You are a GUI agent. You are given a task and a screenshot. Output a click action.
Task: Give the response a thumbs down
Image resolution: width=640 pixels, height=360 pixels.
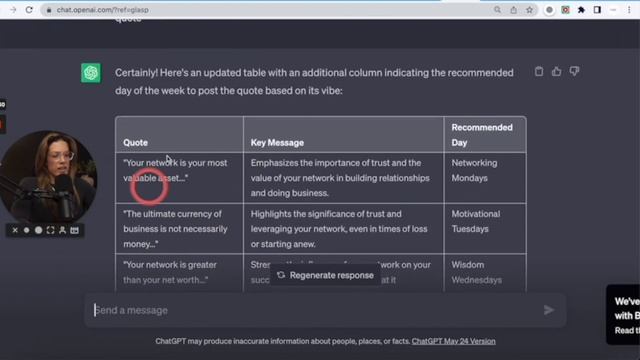pos(574,71)
